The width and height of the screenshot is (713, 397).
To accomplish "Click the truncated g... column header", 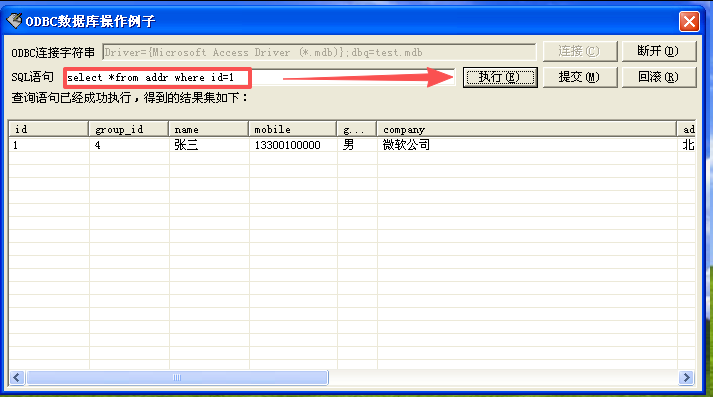I will (356, 130).
